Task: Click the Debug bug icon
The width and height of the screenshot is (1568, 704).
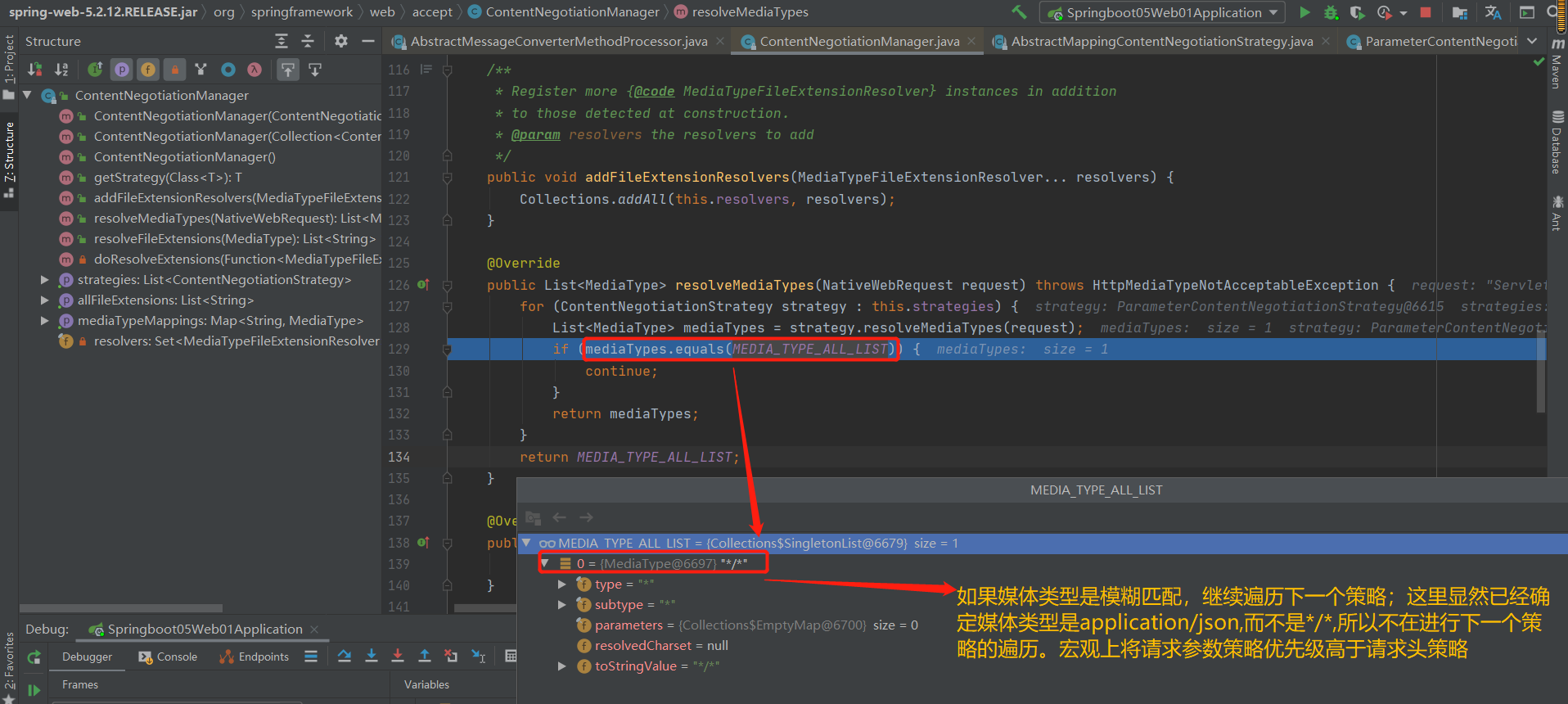Action: [x=1331, y=12]
